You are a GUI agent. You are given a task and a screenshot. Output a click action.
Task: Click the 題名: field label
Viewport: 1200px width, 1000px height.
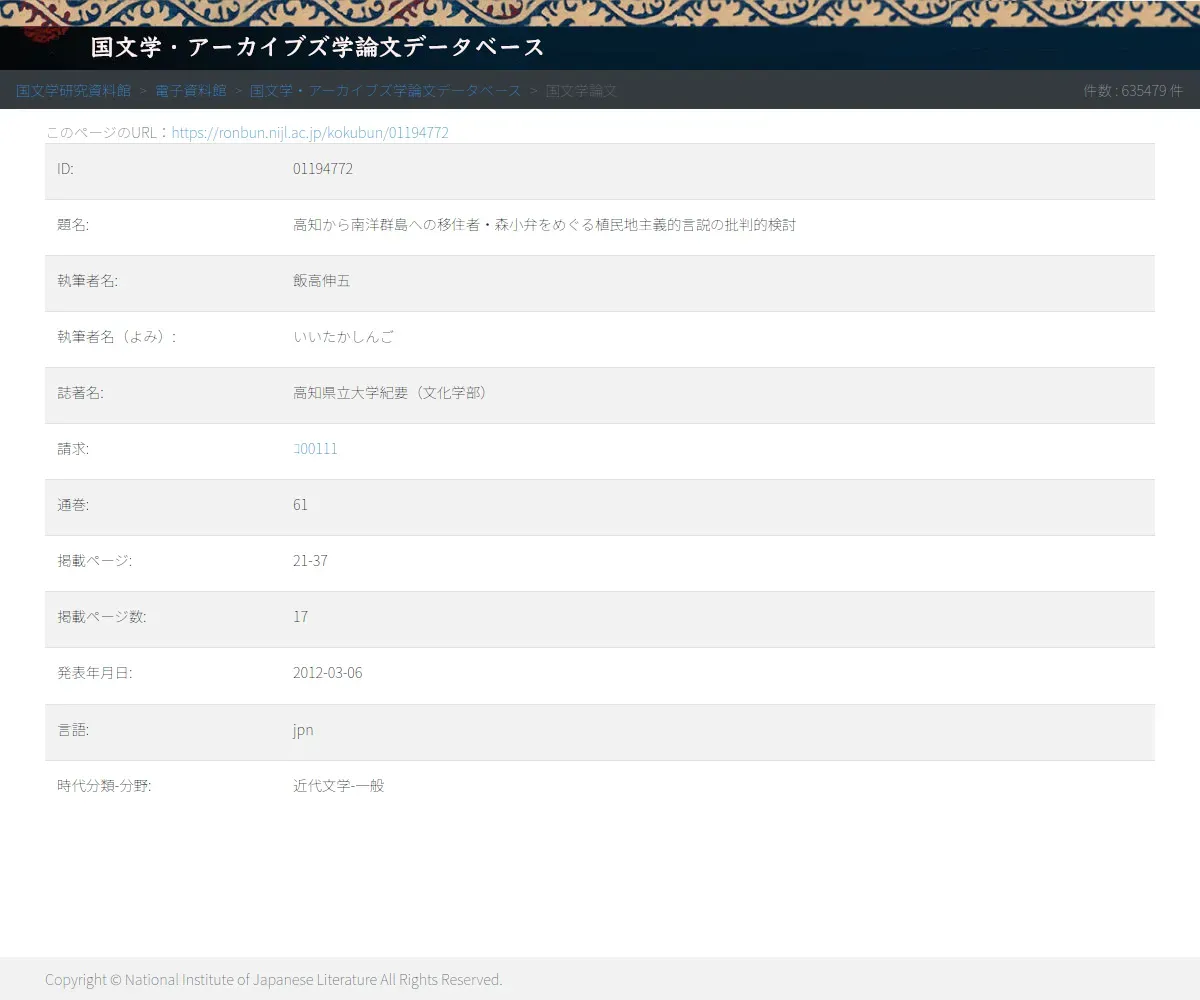pos(73,225)
